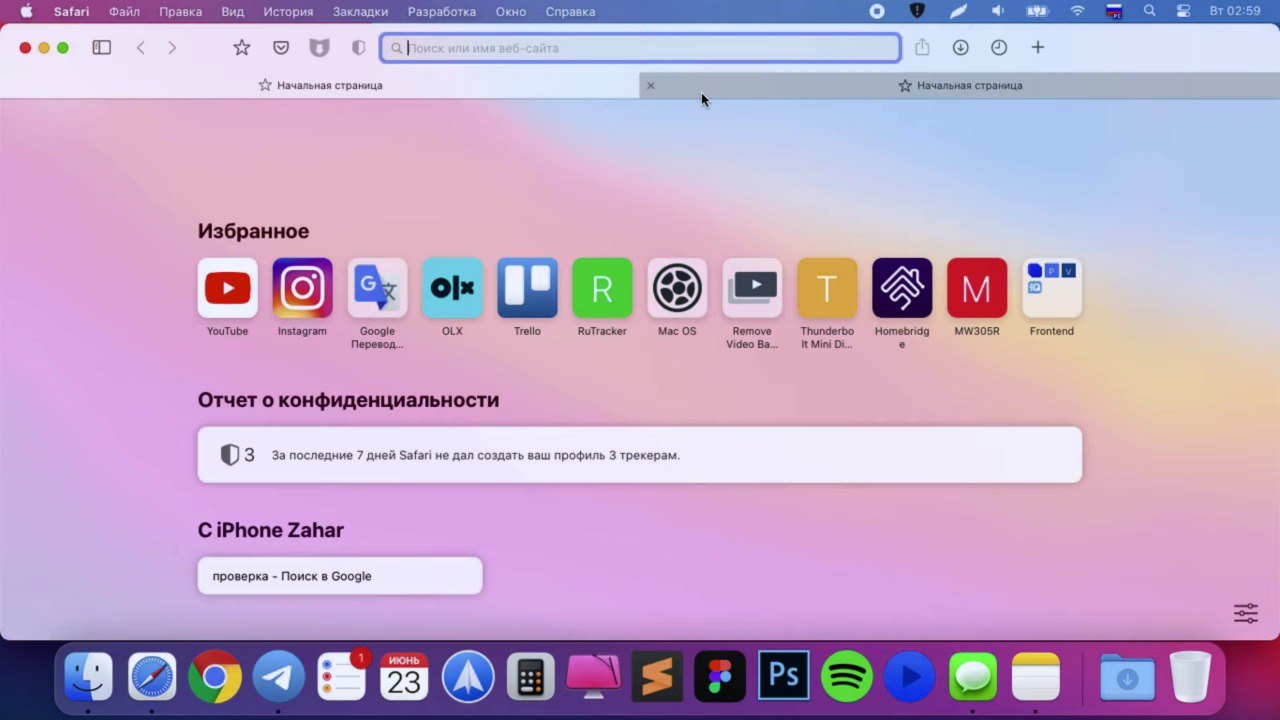Open the Trello favorite
Screen dimensions: 1280x720
527,288
